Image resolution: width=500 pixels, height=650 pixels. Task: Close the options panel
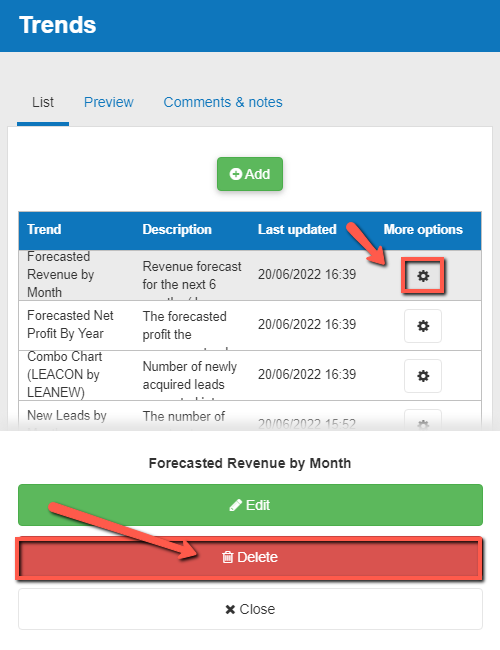click(x=250, y=609)
